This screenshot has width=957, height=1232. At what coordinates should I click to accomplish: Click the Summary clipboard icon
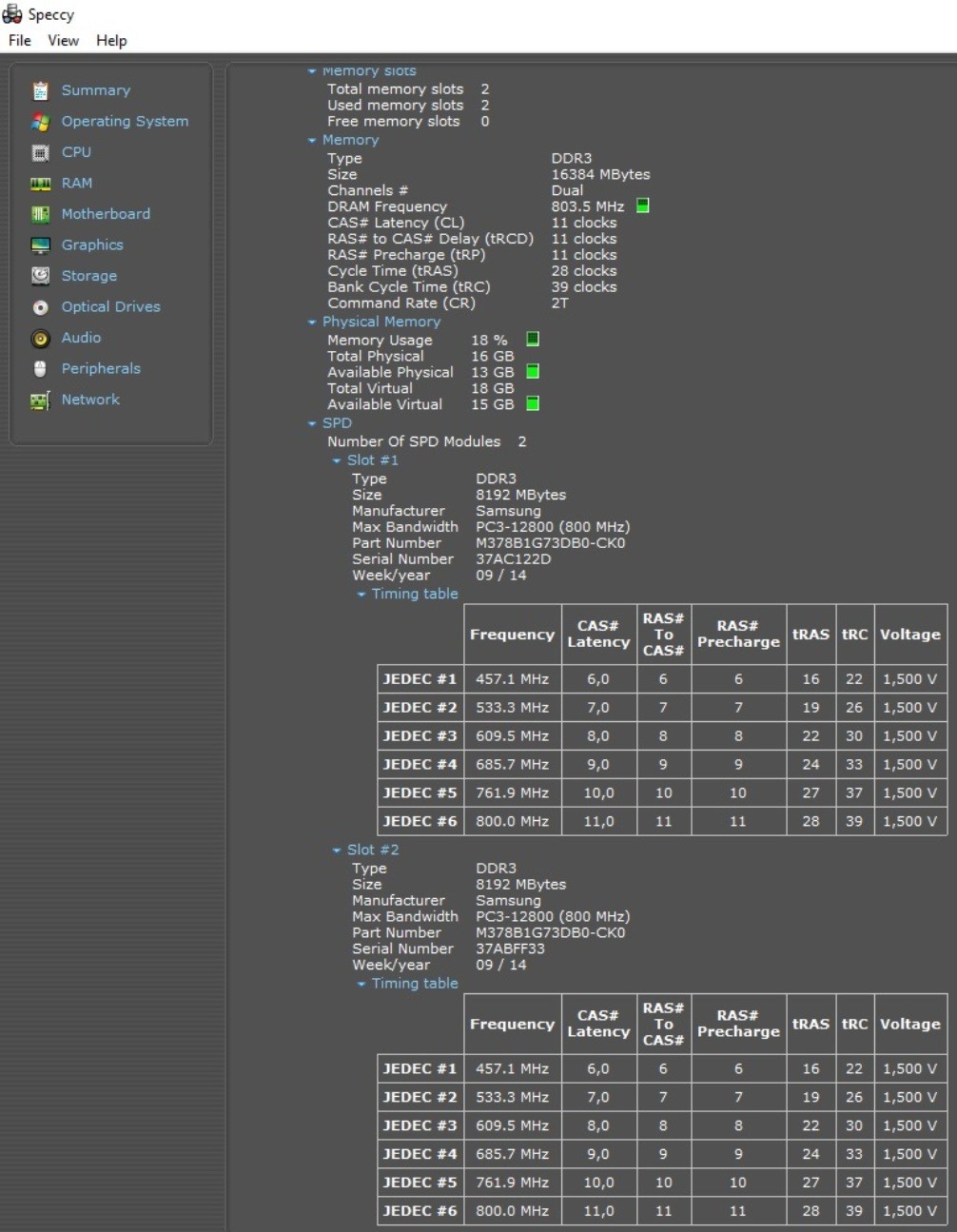[40, 90]
